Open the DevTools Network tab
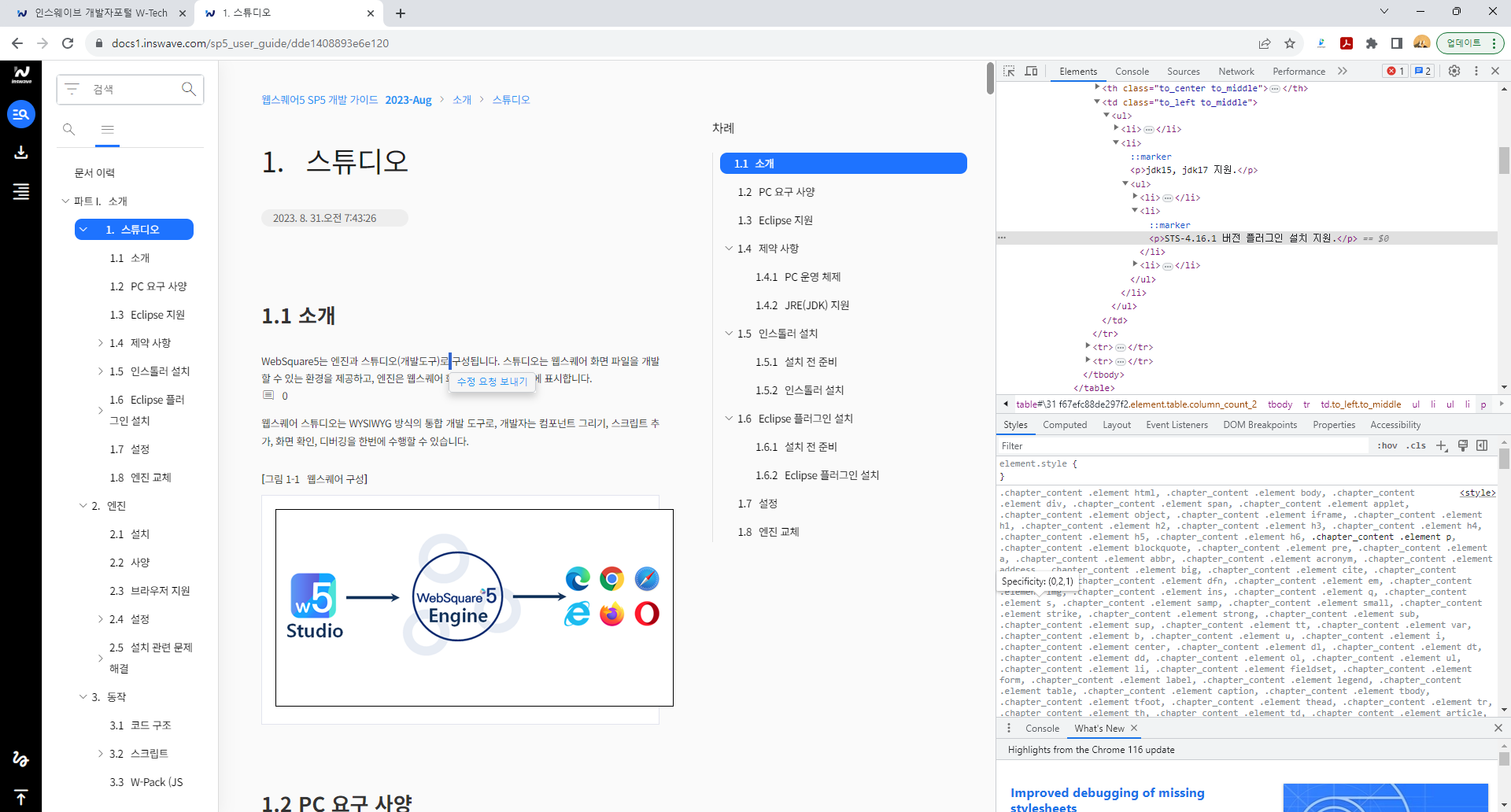 pos(1236,71)
